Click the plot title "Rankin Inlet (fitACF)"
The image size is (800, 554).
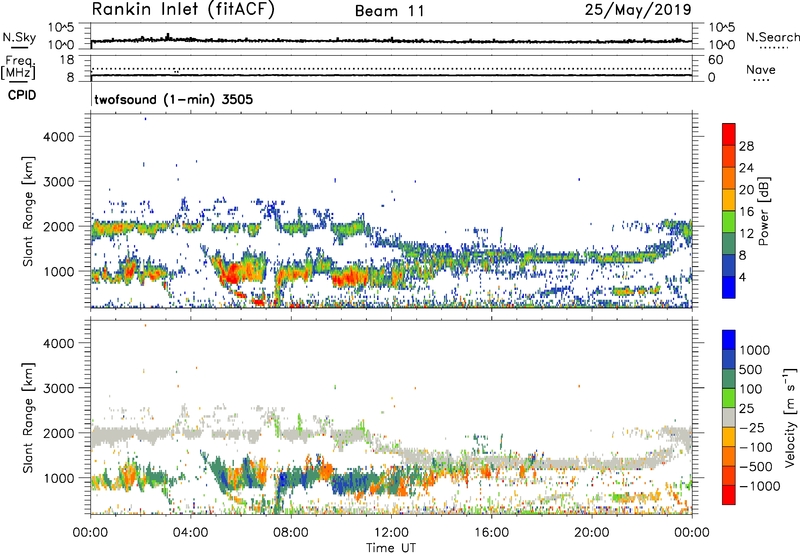point(183,10)
